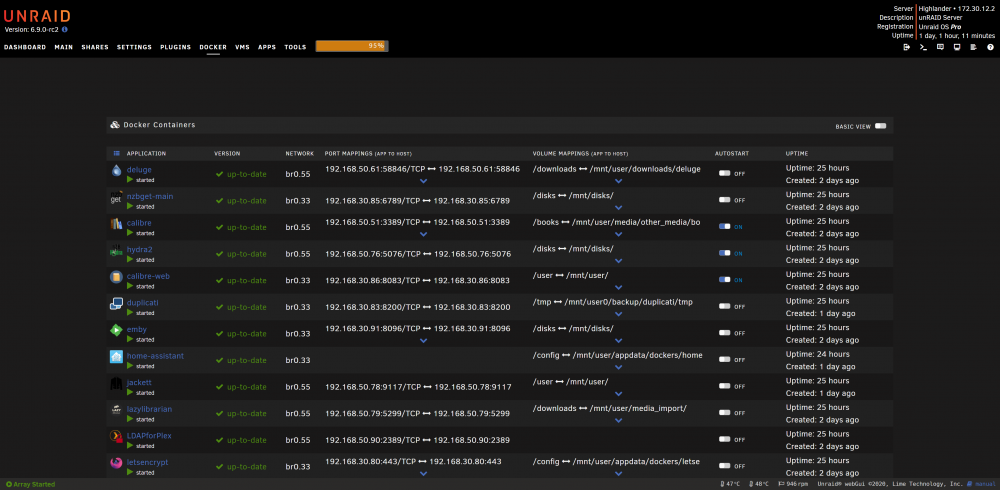Viewport: 1000px width, 490px height.
Task: Open the Main tab
Action: click(x=64, y=47)
